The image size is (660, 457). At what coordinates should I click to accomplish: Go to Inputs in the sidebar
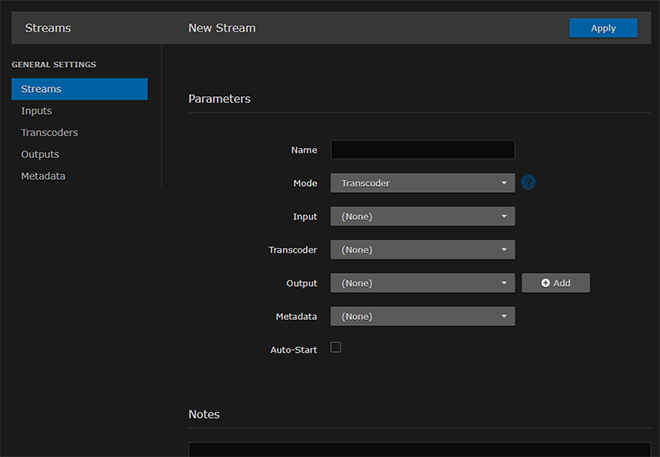click(37, 111)
